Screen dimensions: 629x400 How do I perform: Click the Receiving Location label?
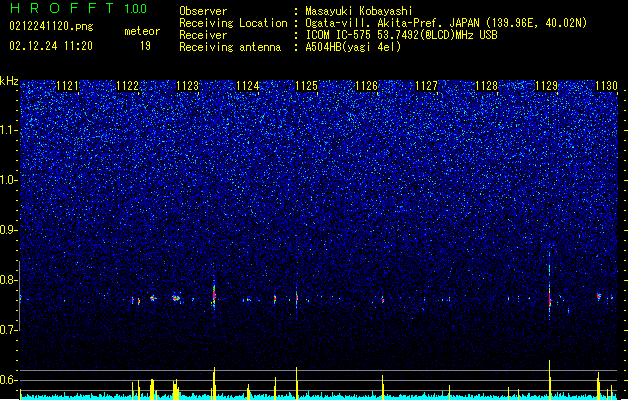233,23
